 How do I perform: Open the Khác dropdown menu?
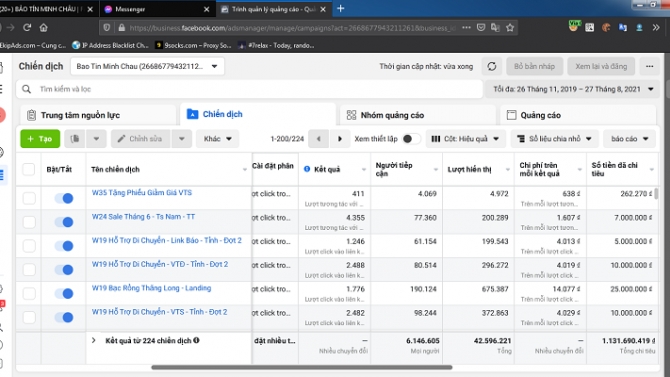click(x=217, y=138)
